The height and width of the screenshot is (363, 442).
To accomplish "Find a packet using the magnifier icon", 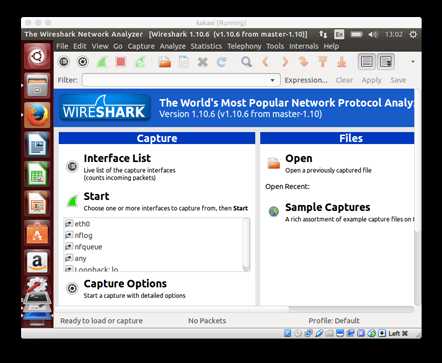I will pos(246,62).
